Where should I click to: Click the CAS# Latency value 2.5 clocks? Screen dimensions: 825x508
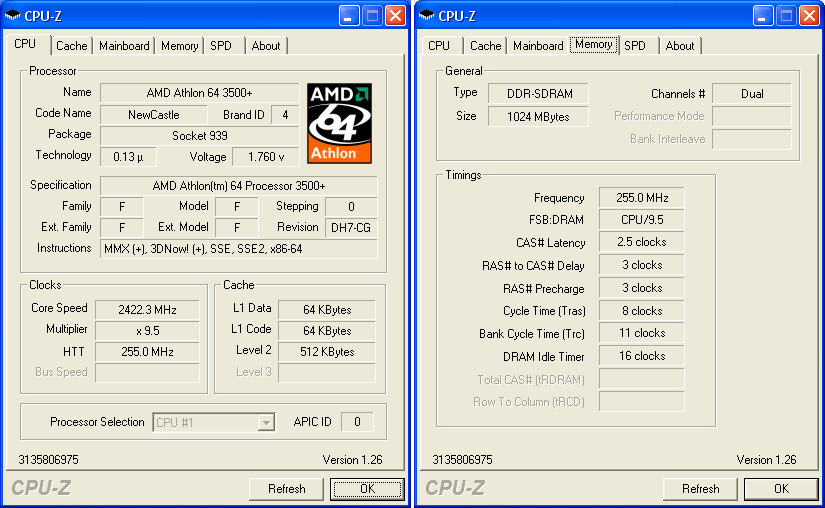642,242
